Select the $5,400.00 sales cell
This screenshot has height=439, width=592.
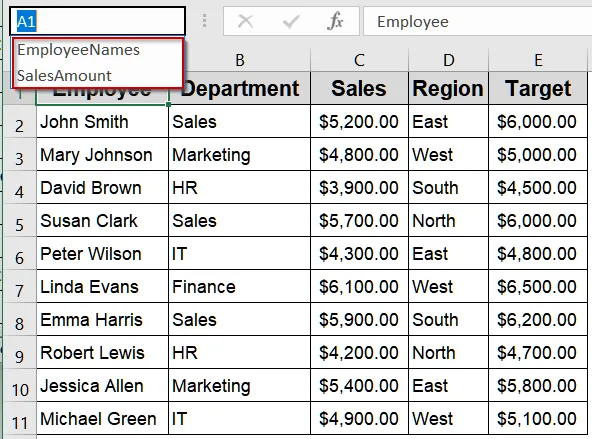pyautogui.click(x=359, y=386)
